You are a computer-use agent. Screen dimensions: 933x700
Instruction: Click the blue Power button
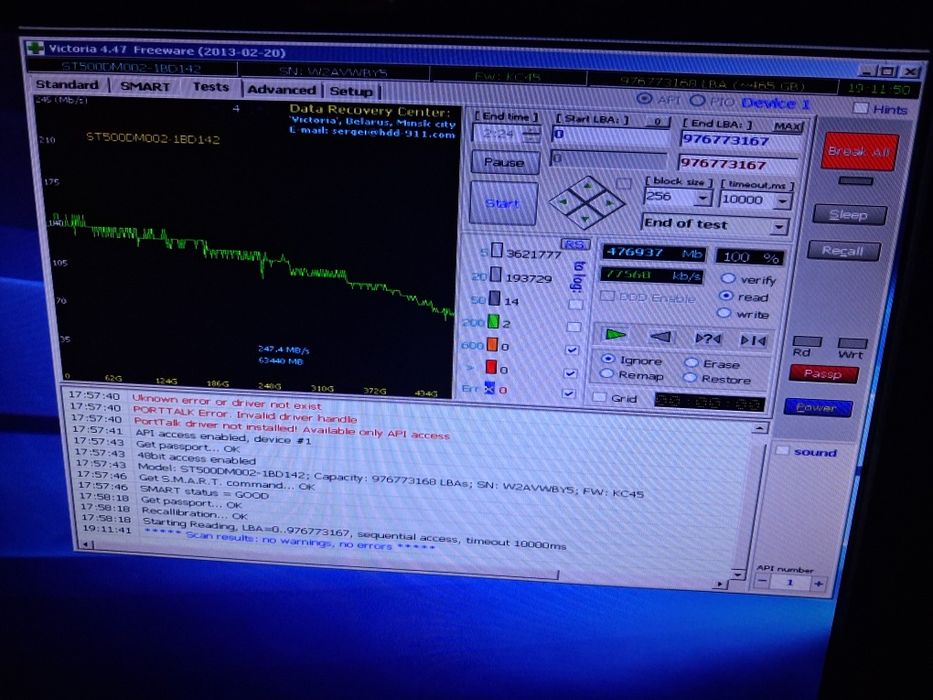[x=817, y=408]
